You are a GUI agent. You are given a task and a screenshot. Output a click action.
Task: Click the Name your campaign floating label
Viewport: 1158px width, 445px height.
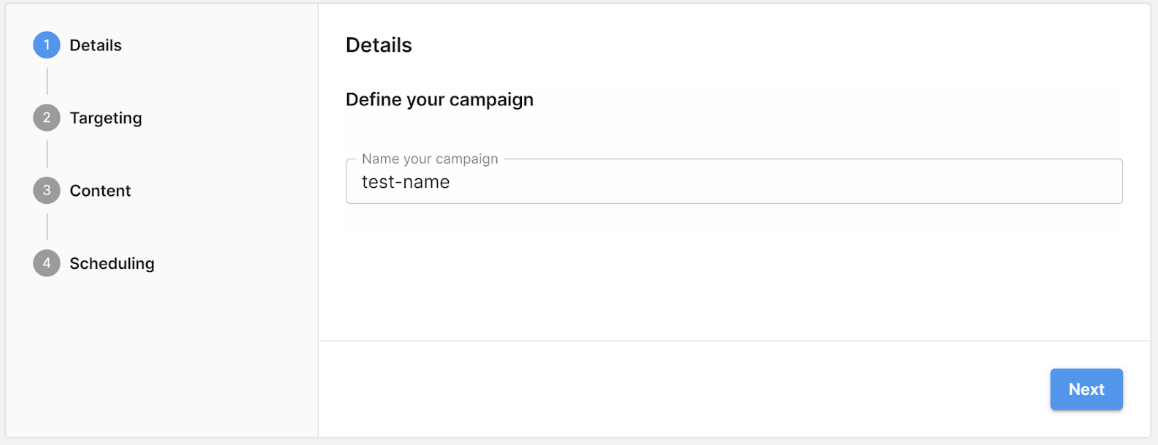(429, 159)
